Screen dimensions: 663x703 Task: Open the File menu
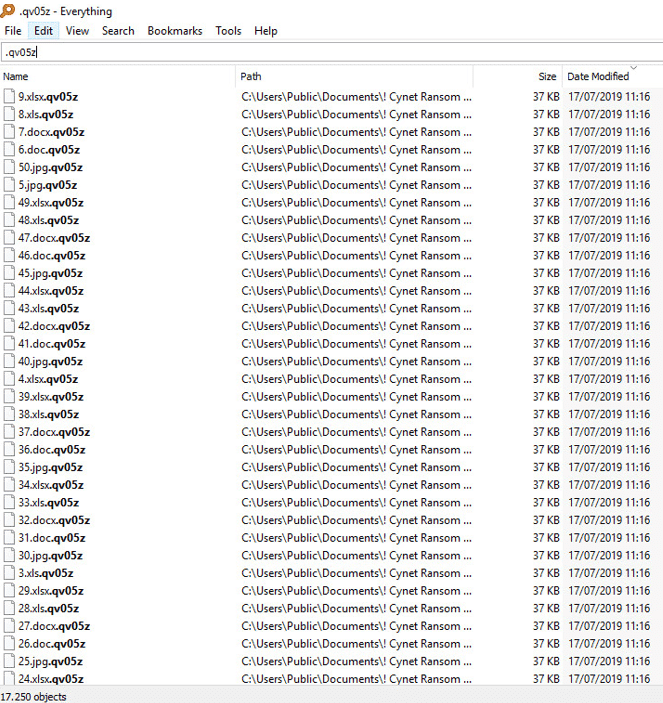[13, 31]
